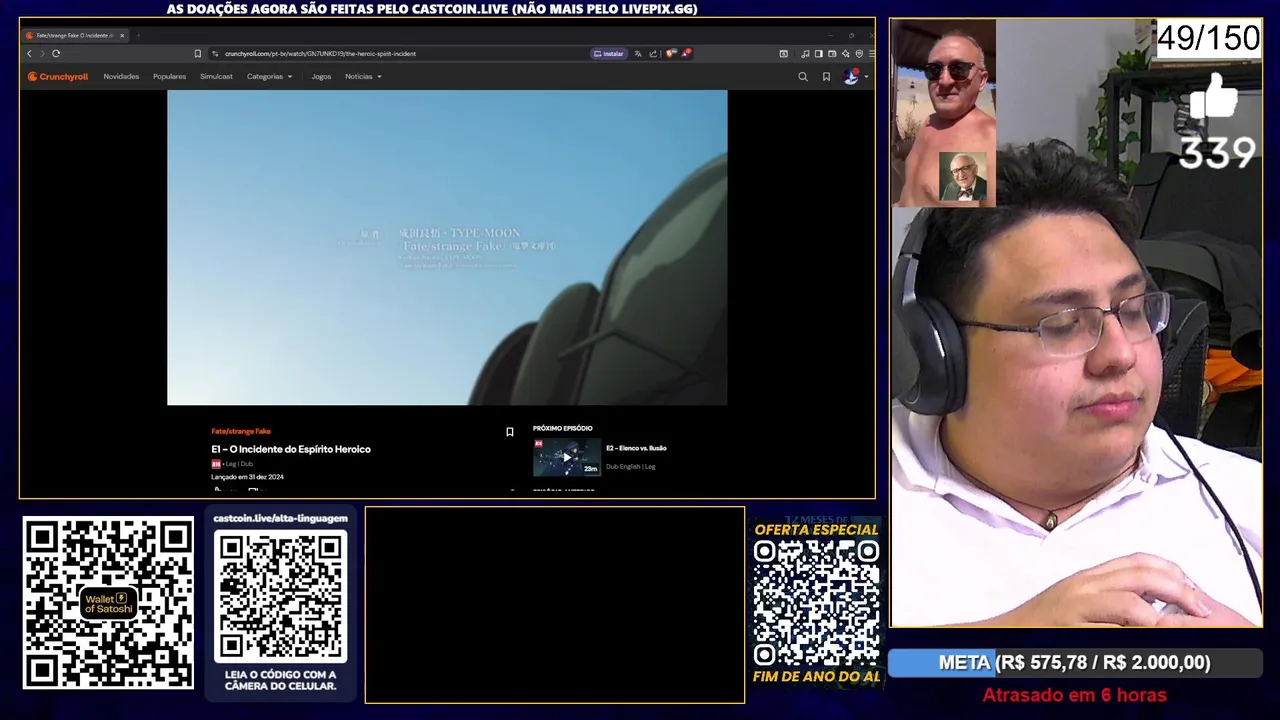Open the Simulcast menu item
Image resolution: width=1280 pixels, height=720 pixels.
[x=216, y=76]
